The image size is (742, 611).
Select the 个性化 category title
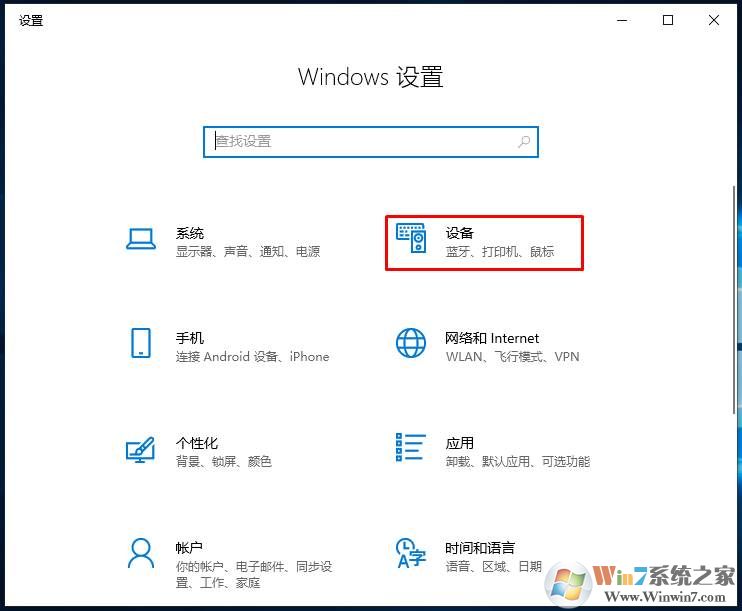(197, 443)
